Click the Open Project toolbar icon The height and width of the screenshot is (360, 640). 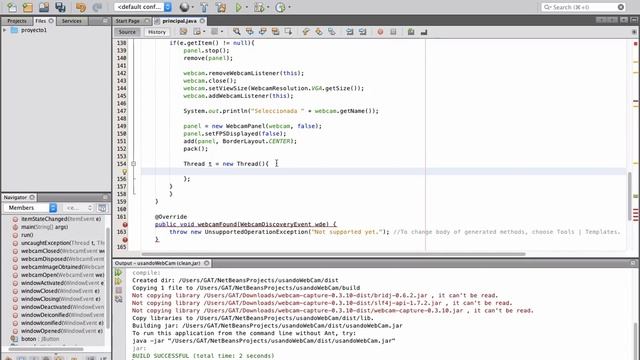[x=44, y=7]
